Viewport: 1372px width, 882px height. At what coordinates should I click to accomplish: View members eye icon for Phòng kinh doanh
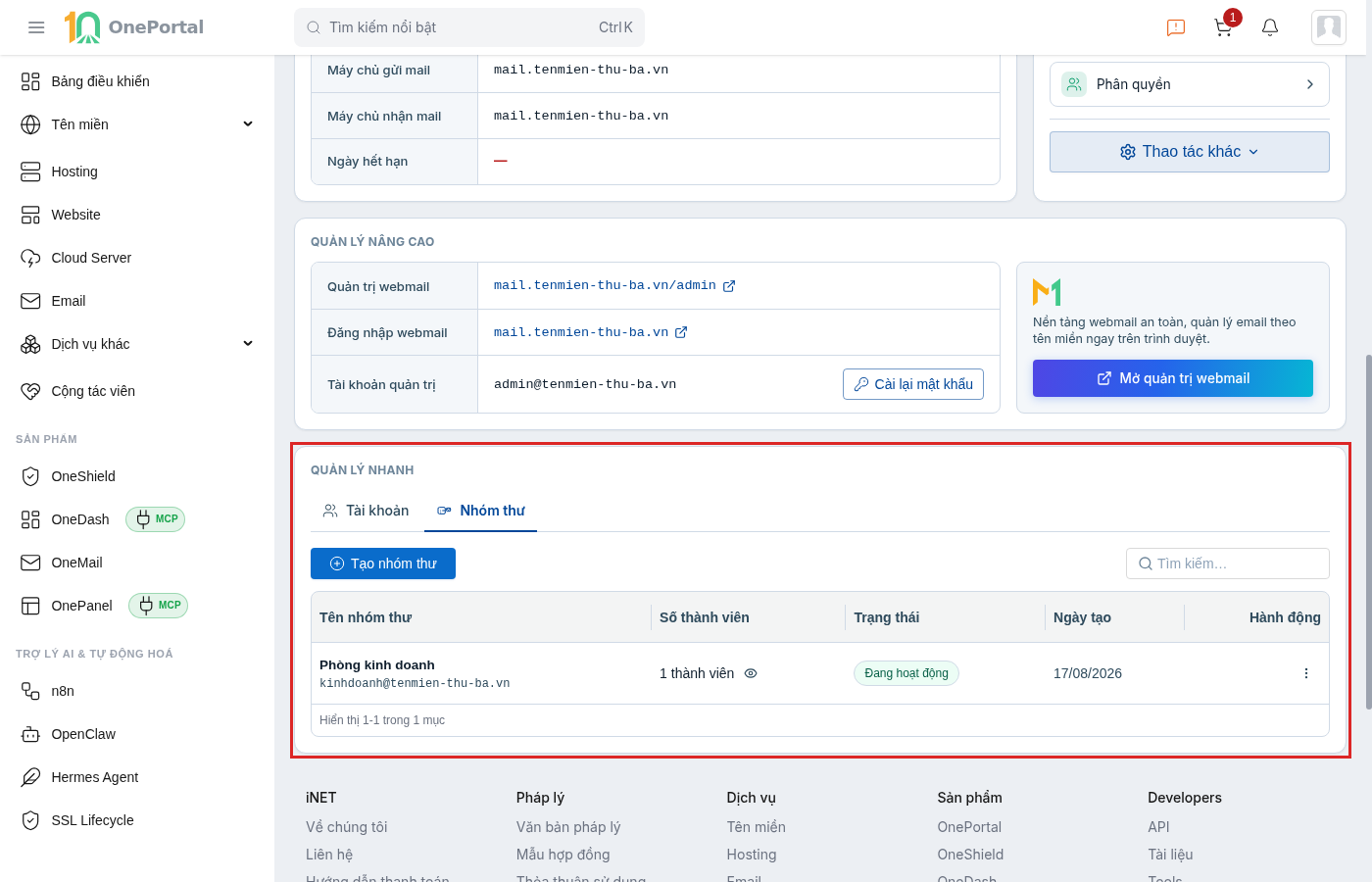[751, 673]
